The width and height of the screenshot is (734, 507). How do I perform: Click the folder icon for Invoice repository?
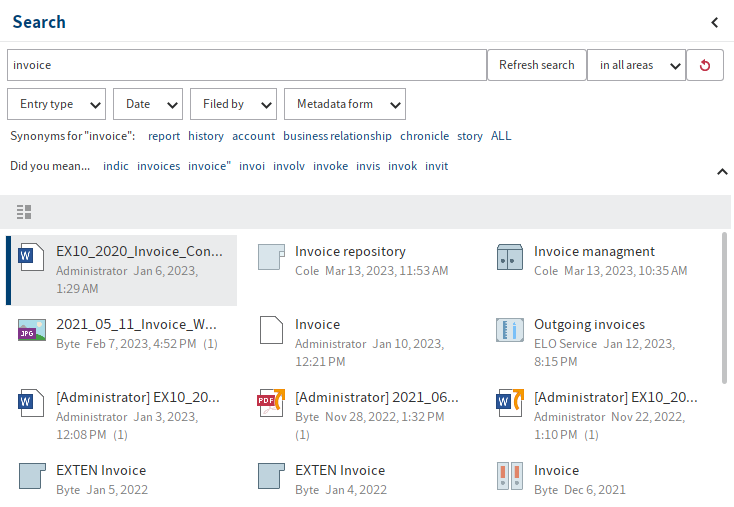(271, 257)
